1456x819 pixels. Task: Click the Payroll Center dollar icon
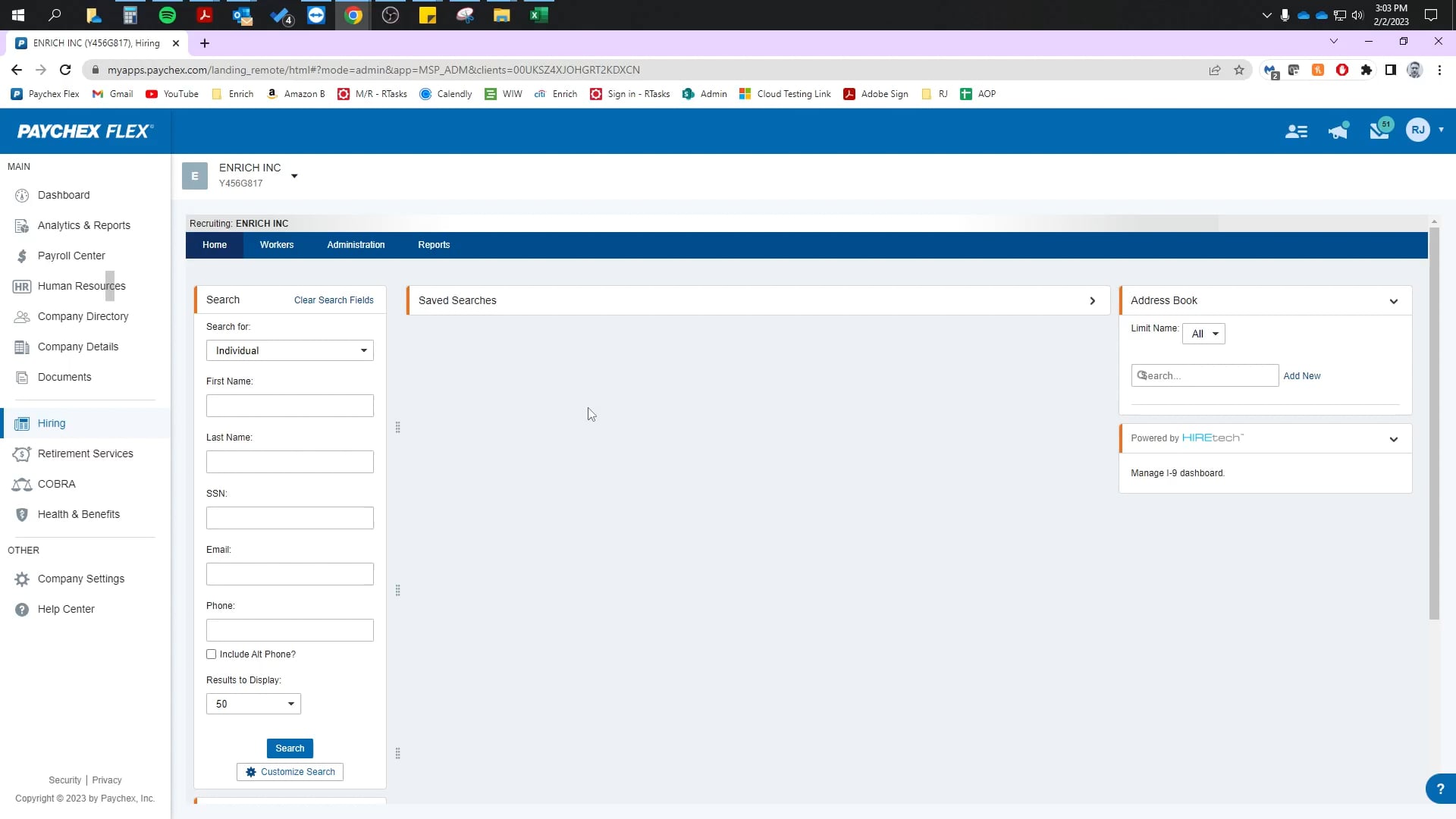pos(22,256)
